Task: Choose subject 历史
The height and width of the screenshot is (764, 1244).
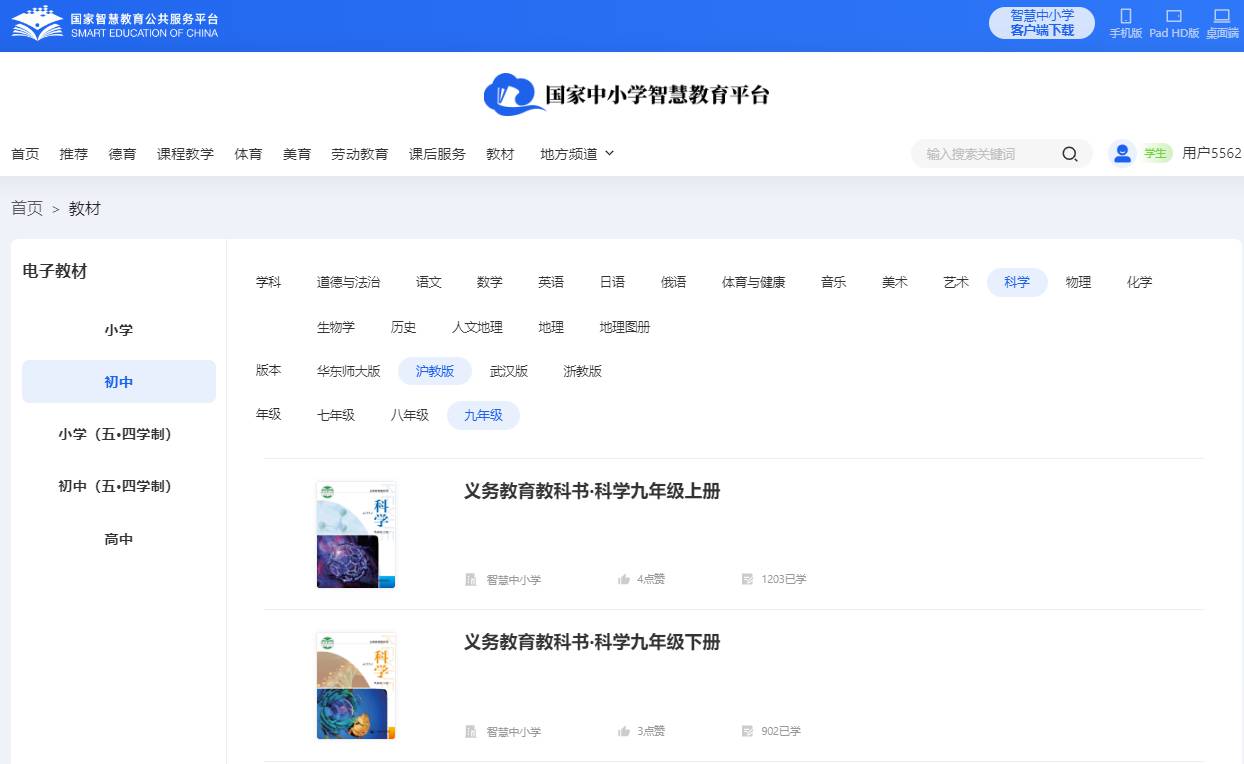Action: (403, 327)
